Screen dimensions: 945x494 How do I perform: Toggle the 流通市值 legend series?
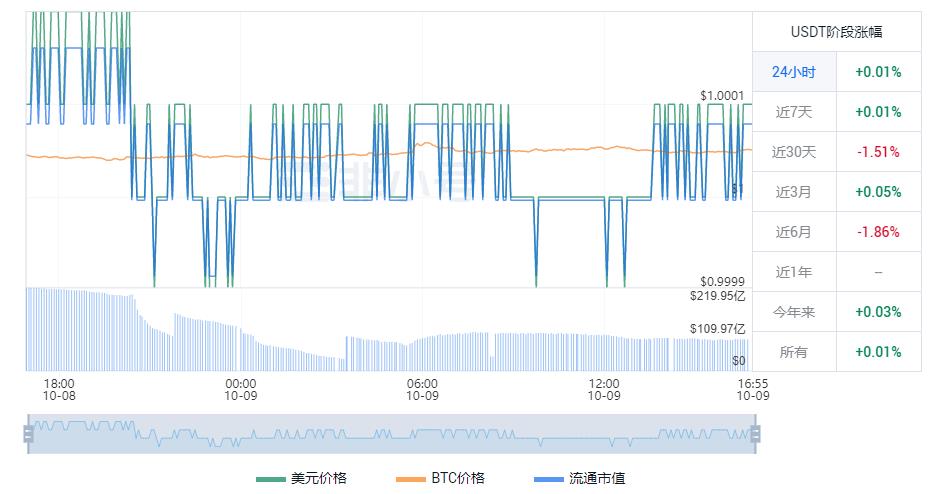[580, 478]
